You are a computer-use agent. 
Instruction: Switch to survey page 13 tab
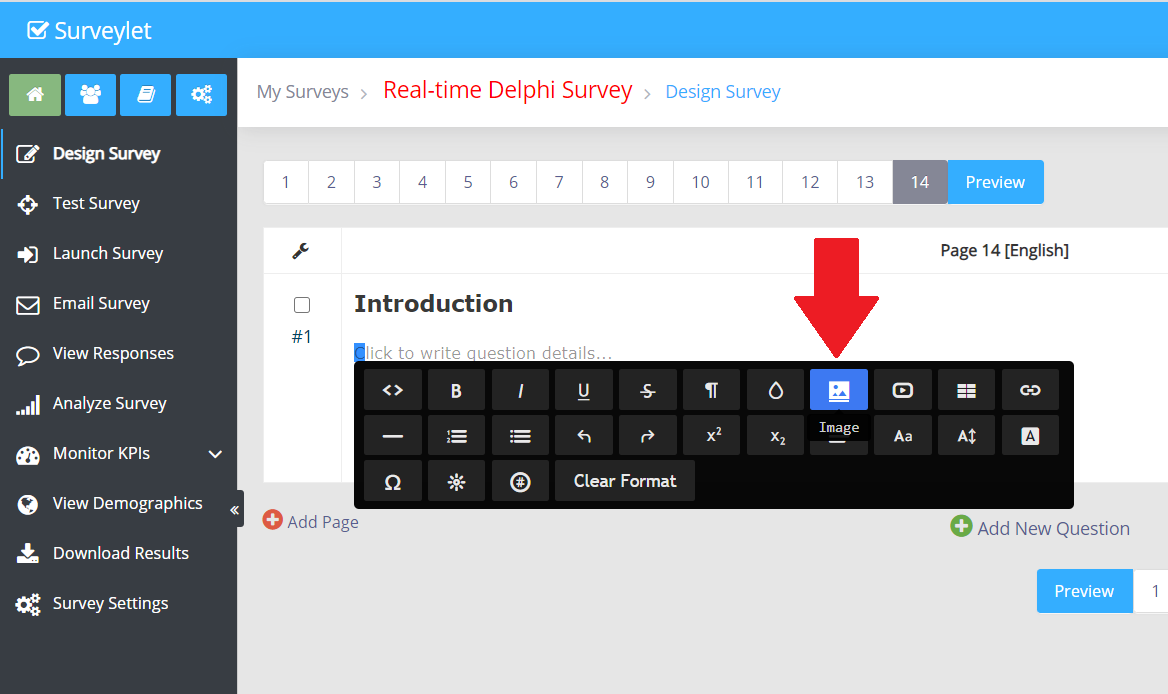click(x=865, y=182)
